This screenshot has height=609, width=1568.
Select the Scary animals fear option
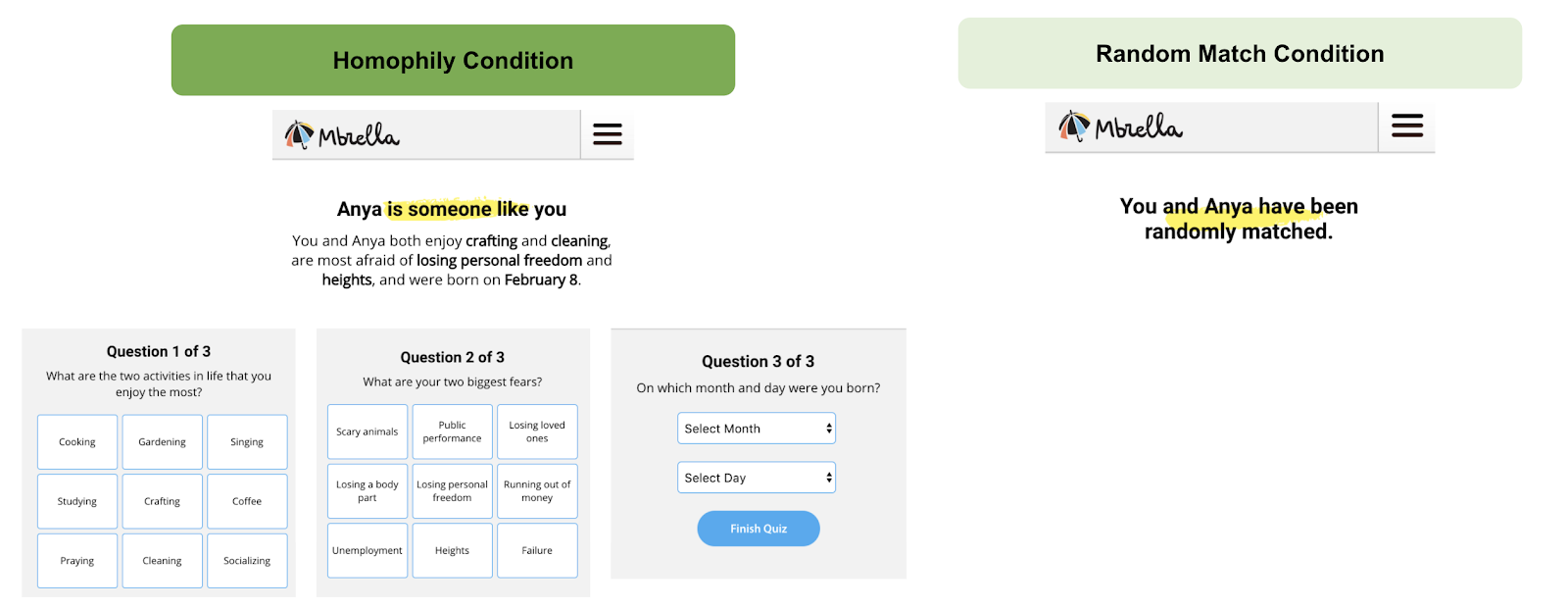pos(367,431)
